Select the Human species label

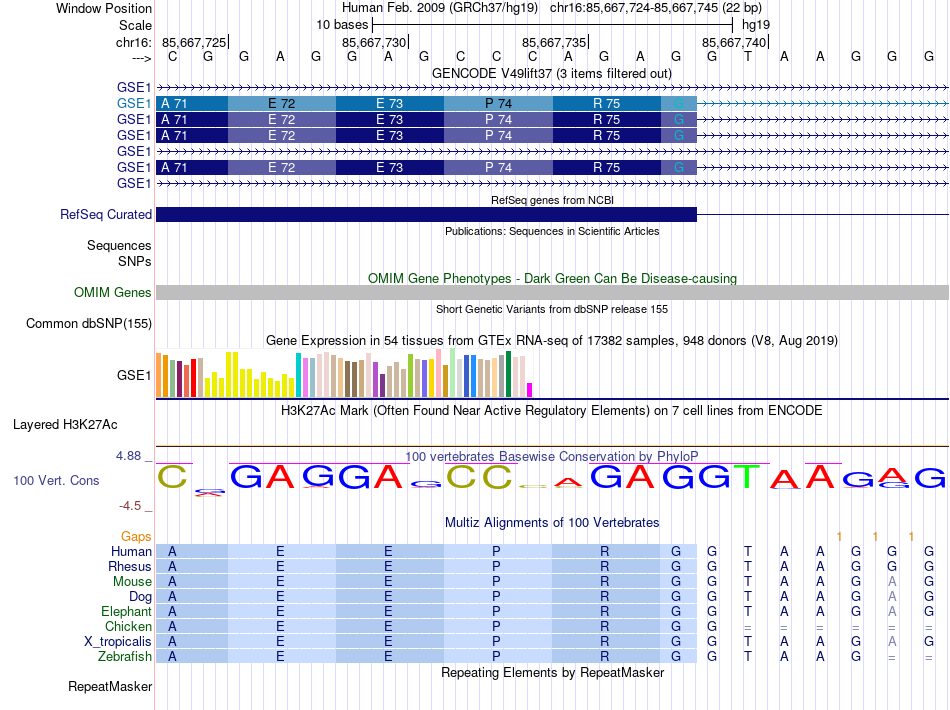tap(131, 551)
